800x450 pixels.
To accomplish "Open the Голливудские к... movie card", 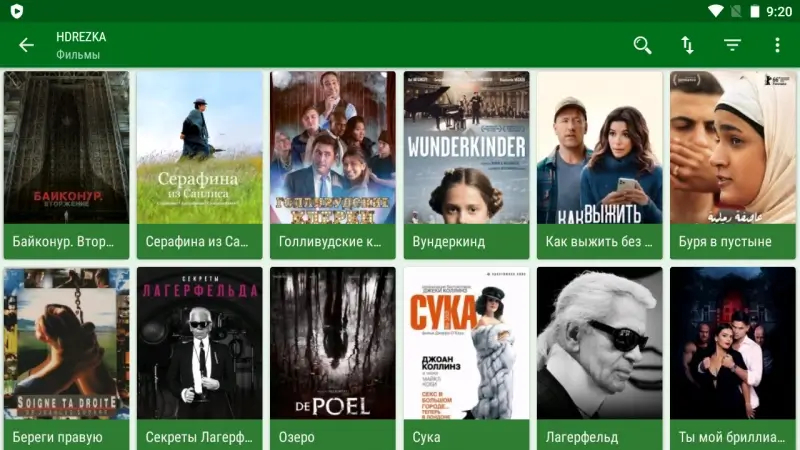I will 333,165.
